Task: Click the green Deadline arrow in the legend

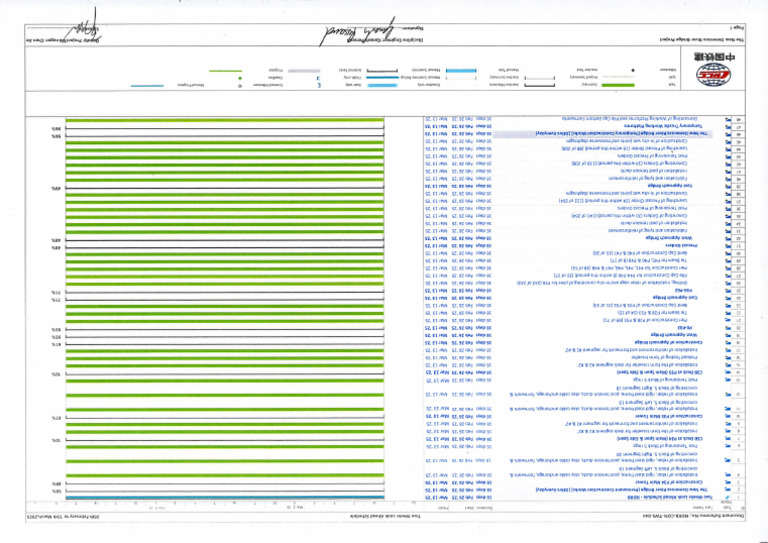Action: (x=240, y=78)
